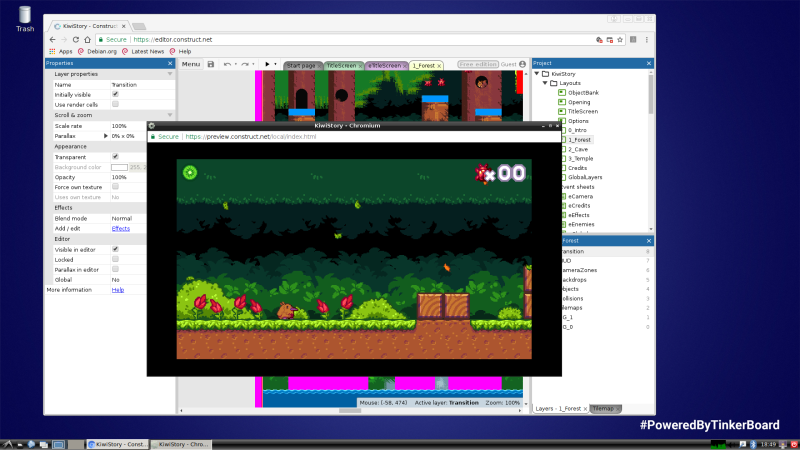Open the LXDE start menu icon in taskbar
800x450 pixels.
[x=7, y=444]
